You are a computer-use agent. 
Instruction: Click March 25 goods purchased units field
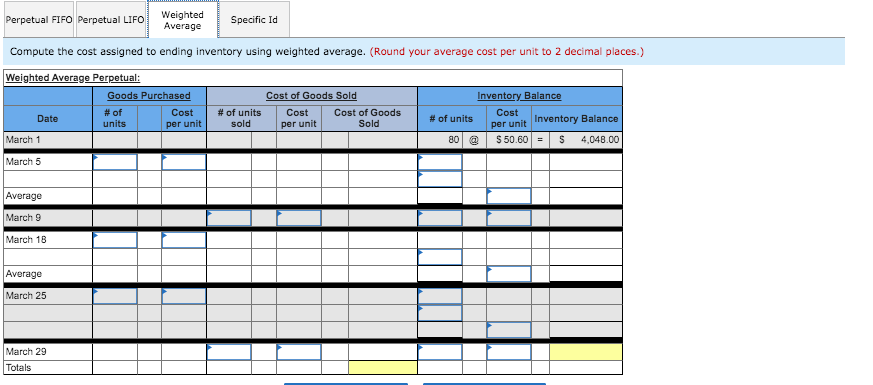[115, 296]
